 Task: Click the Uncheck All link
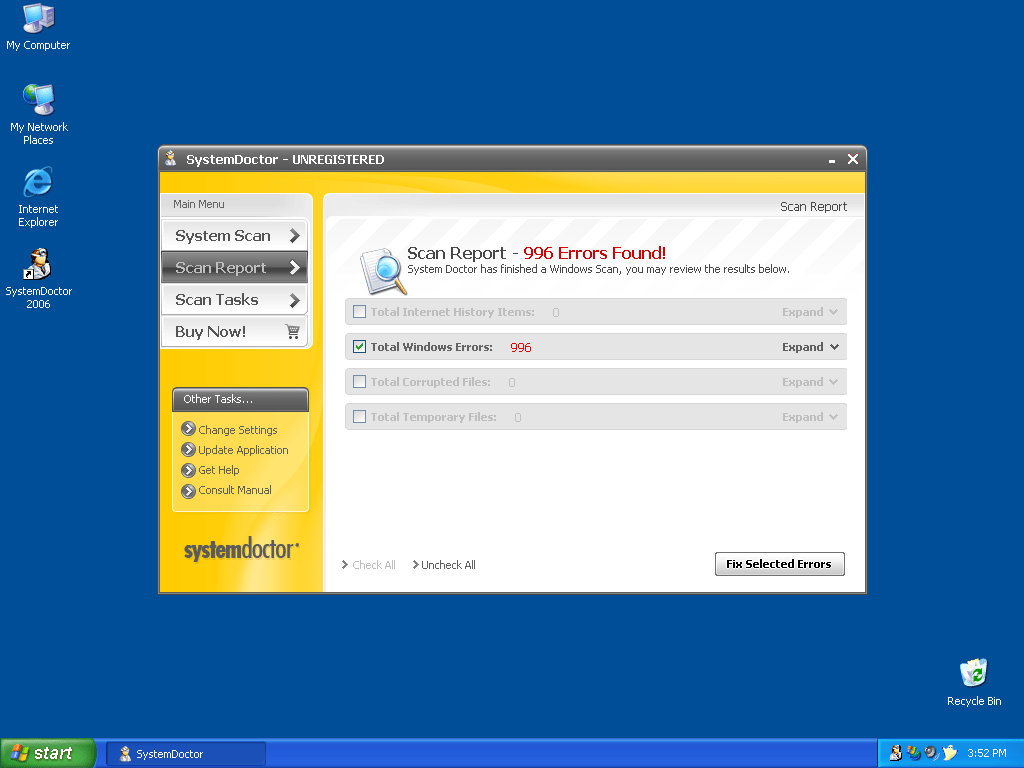447,565
